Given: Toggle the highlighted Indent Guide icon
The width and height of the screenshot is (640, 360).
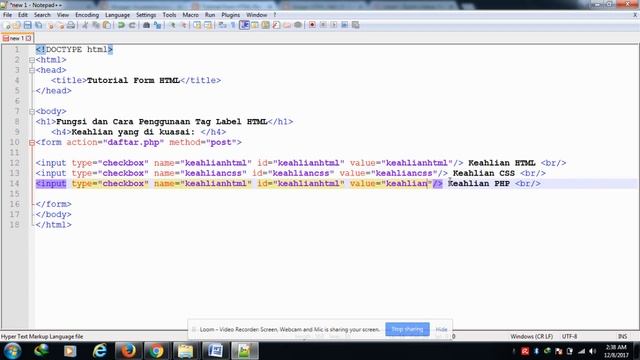Looking at the screenshot, I should pyautogui.click(x=244, y=25).
